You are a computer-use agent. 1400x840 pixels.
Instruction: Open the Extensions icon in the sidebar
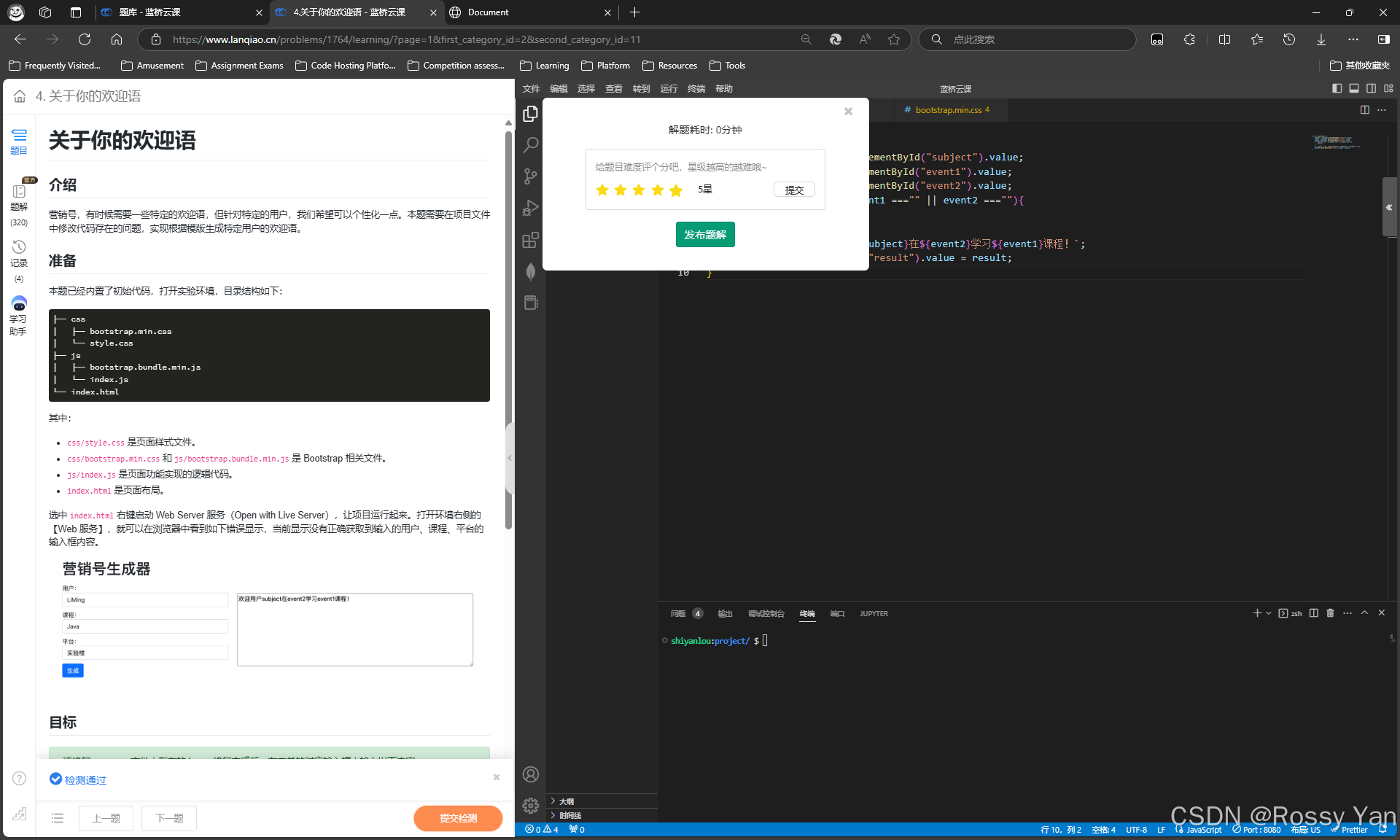coord(530,239)
